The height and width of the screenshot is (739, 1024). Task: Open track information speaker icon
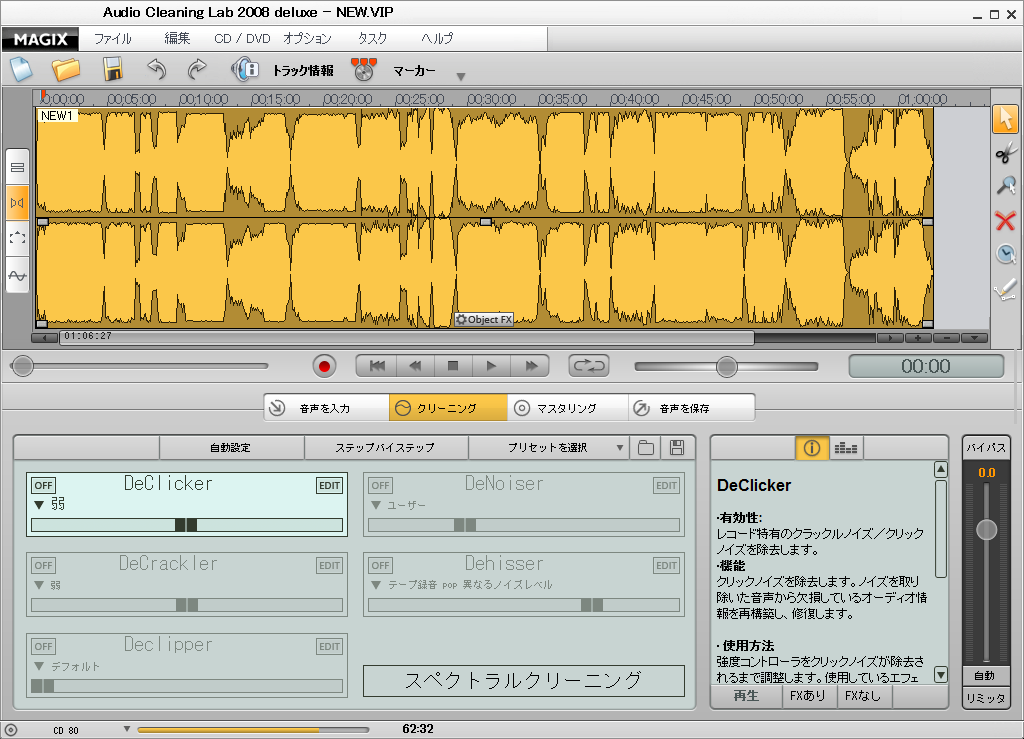(x=245, y=69)
